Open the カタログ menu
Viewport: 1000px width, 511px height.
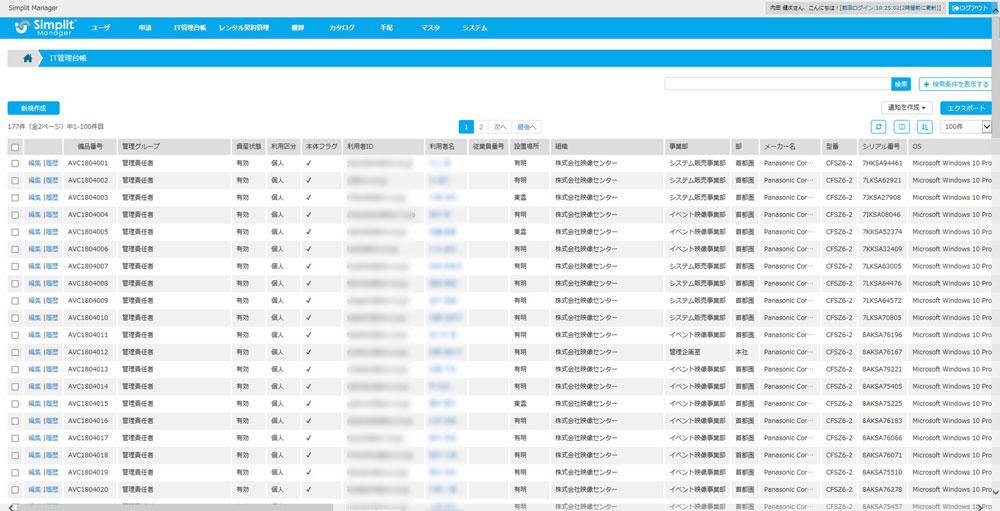(342, 28)
